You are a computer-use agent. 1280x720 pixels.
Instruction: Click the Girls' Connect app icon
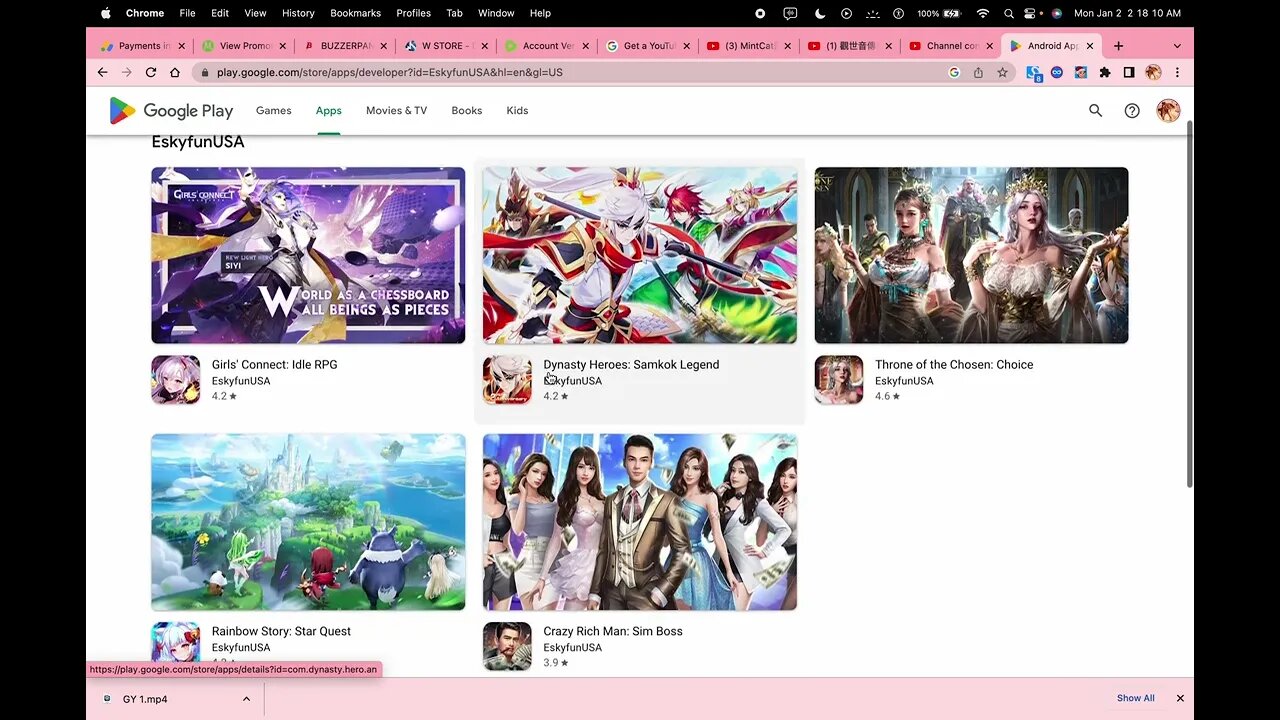click(x=175, y=380)
